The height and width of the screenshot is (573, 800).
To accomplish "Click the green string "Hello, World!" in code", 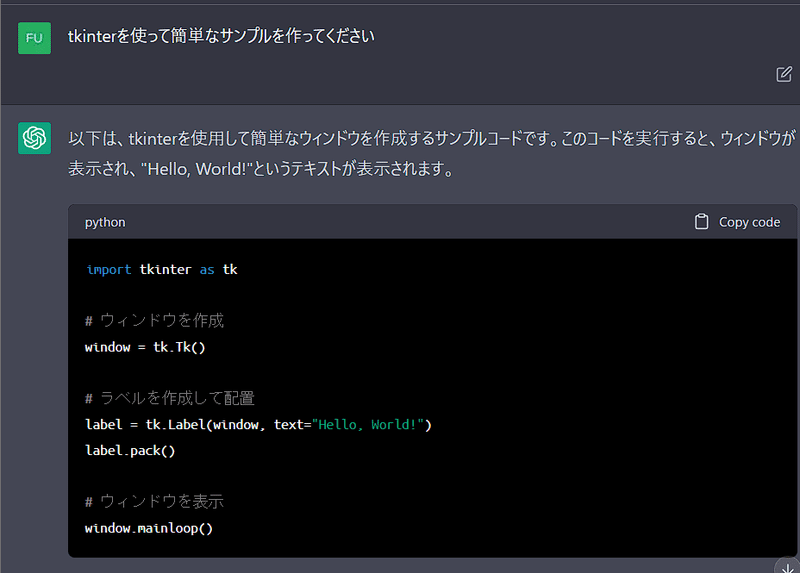I will (x=368, y=425).
